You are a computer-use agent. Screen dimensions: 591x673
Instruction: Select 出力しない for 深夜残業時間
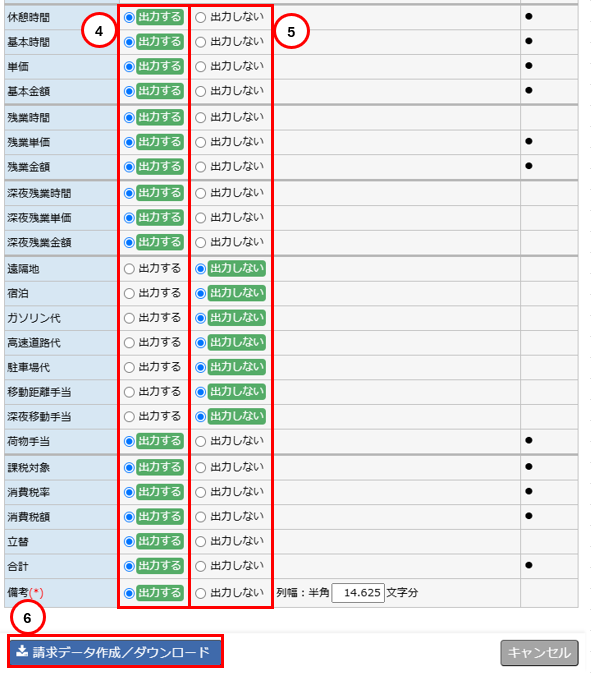point(200,193)
